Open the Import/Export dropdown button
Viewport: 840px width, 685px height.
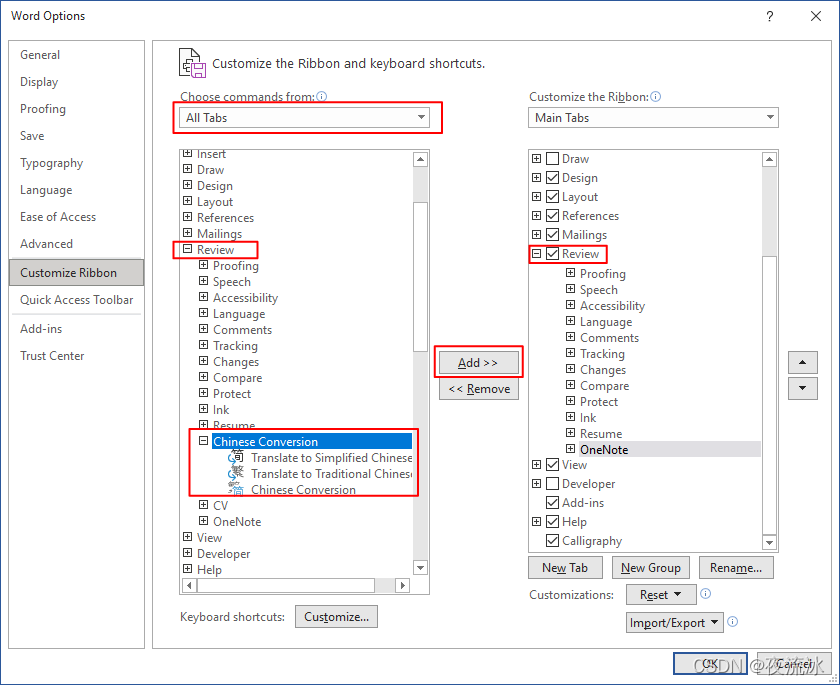(674, 623)
